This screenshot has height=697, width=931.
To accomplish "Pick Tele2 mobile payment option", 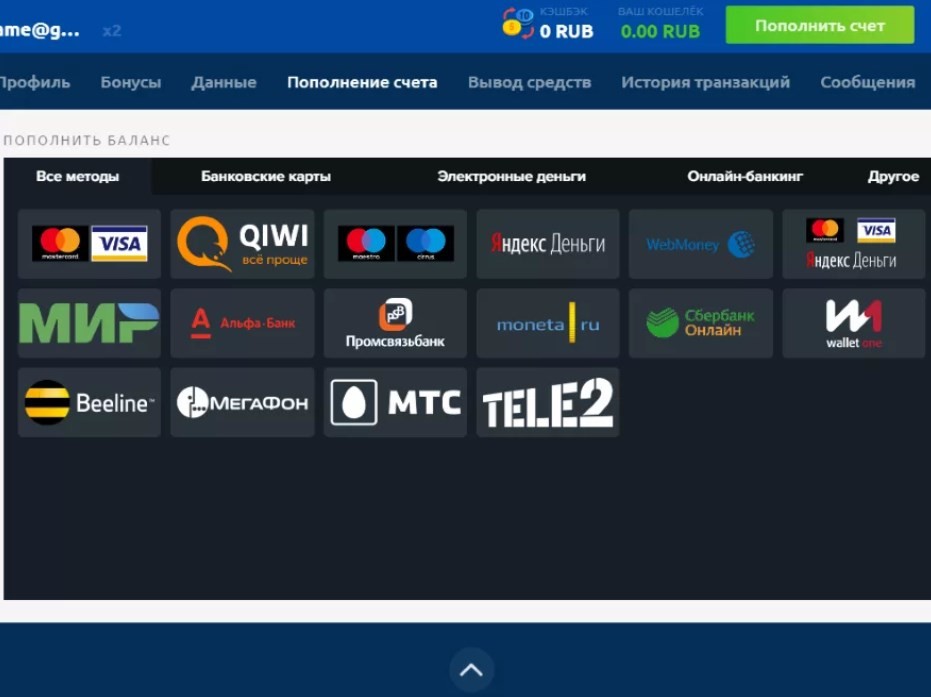I will [548, 402].
